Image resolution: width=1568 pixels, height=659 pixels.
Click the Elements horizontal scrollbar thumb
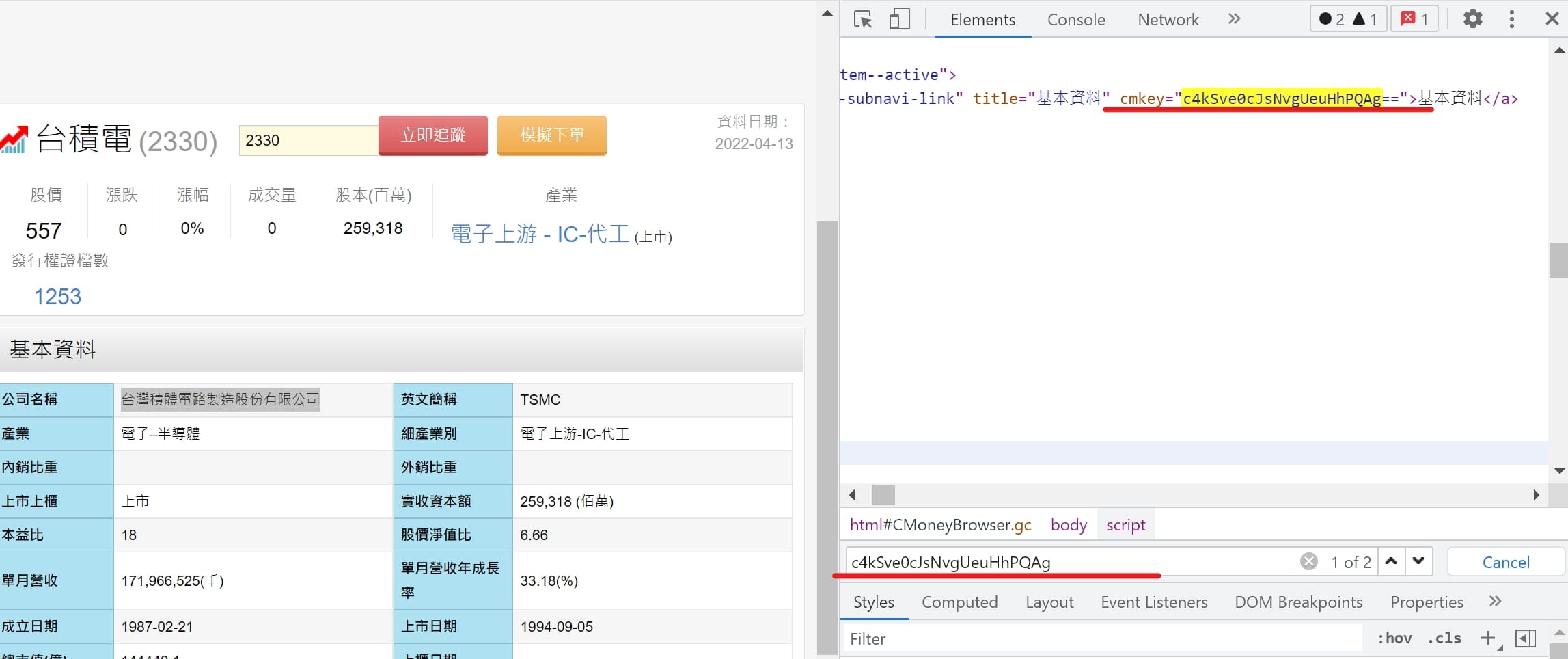pos(883,495)
